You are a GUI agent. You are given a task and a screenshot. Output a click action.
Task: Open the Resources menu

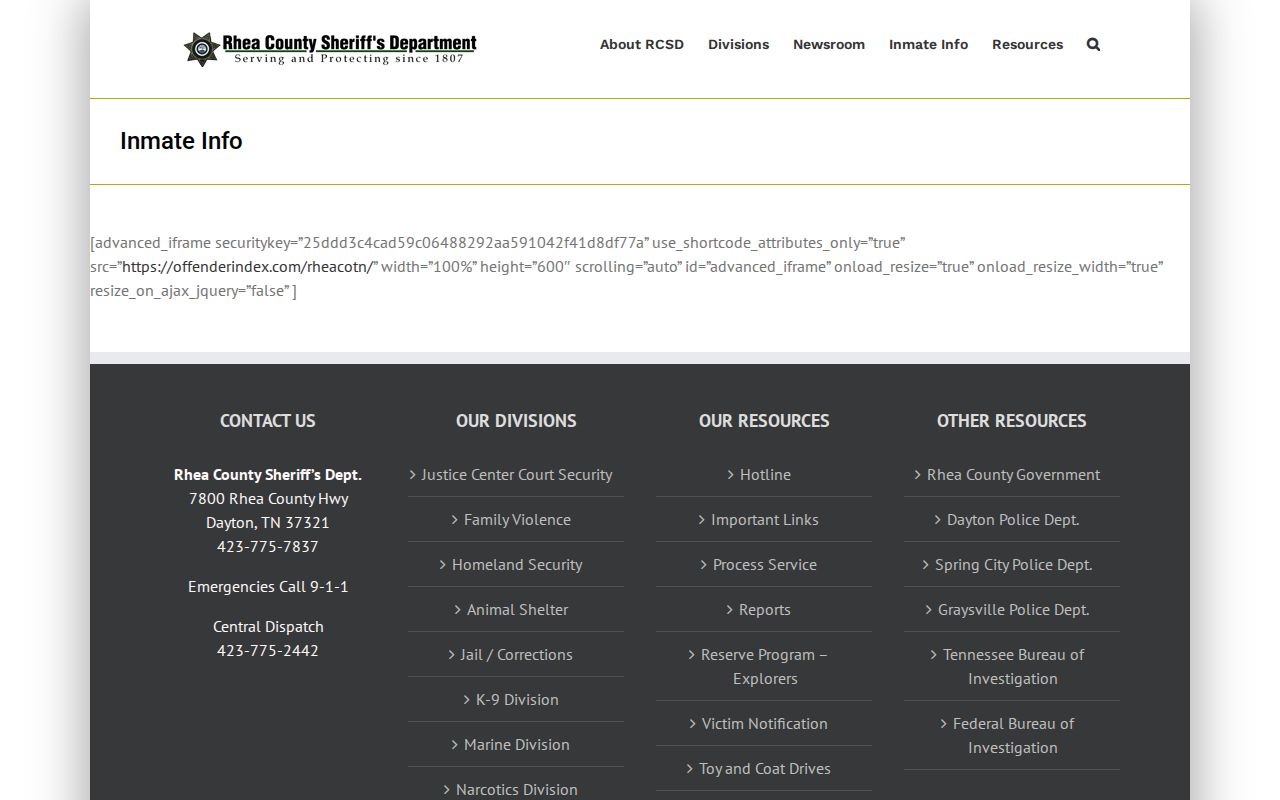(x=1027, y=44)
